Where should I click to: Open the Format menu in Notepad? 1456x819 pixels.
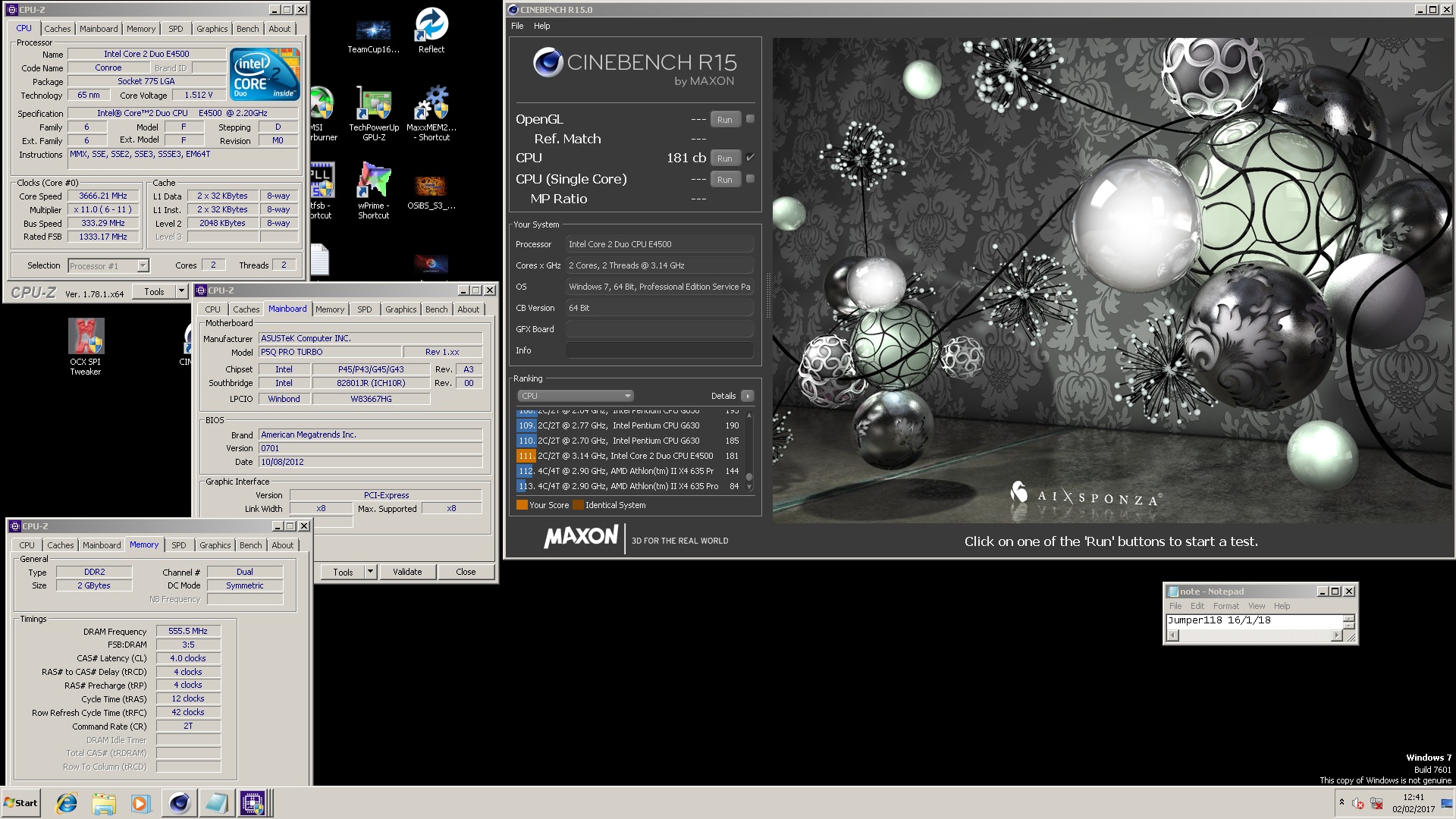coord(1225,606)
